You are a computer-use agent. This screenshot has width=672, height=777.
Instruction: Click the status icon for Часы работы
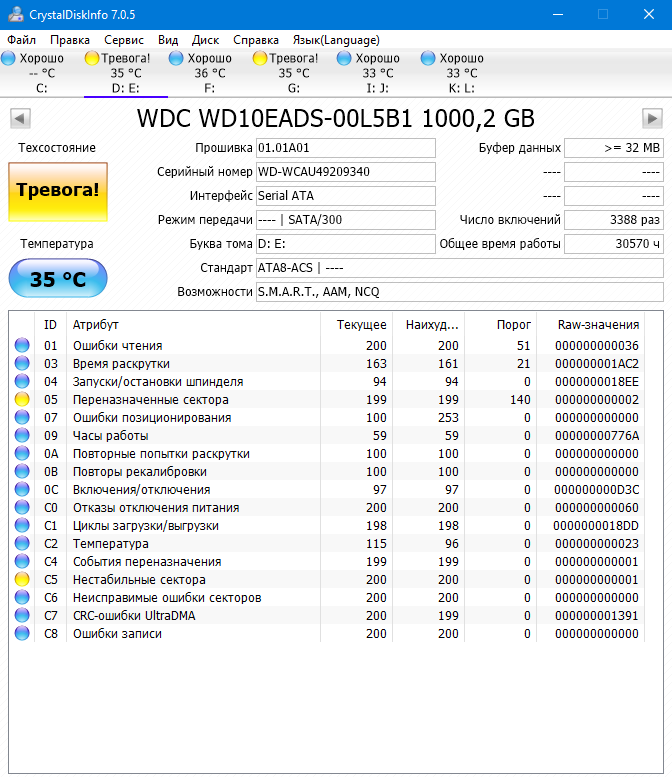[x=22, y=436]
